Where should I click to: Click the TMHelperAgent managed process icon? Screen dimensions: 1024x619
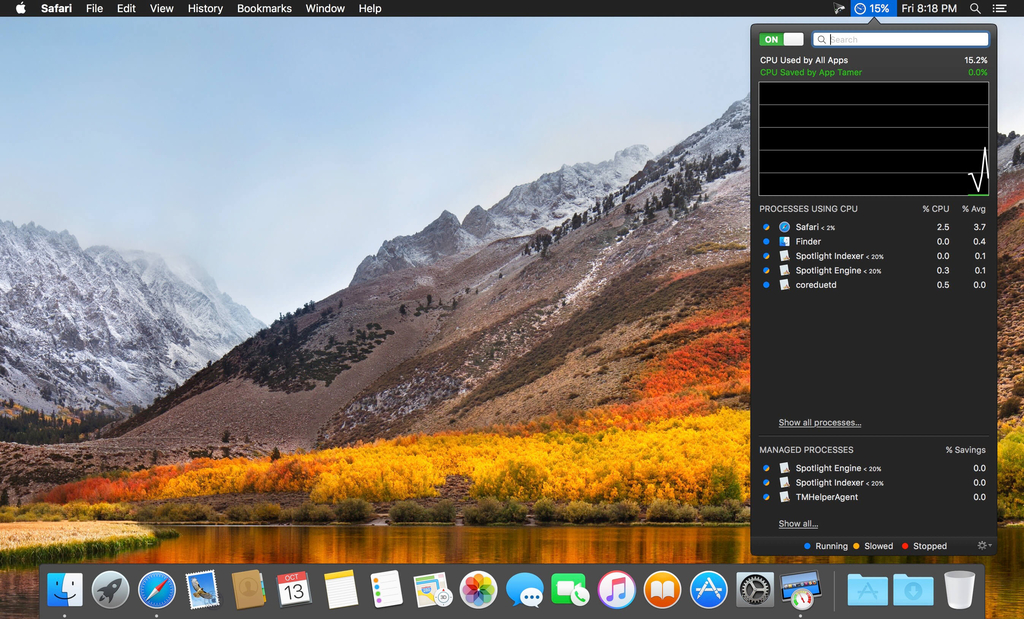[785, 497]
